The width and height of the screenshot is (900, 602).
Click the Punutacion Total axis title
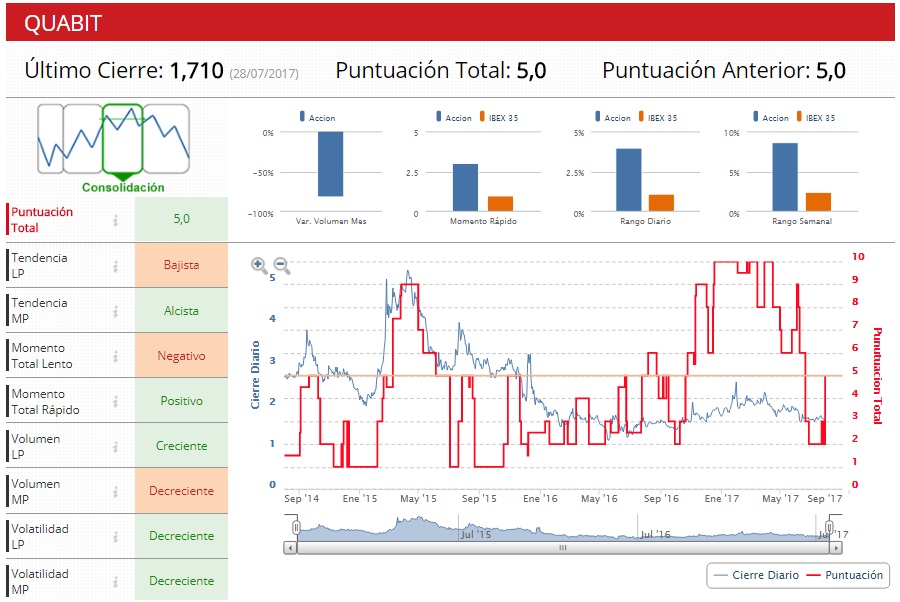877,376
